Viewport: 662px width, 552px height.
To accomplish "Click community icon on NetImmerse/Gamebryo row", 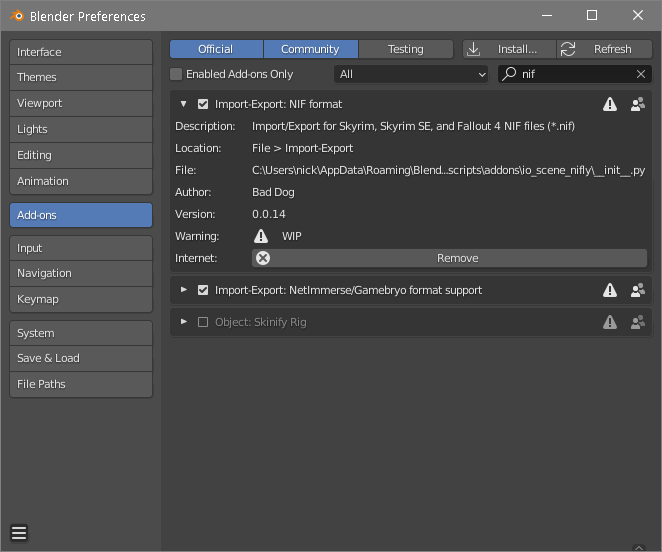I will 638,290.
